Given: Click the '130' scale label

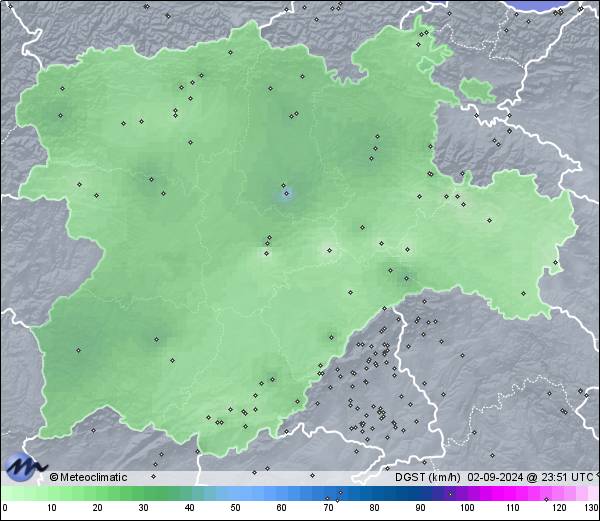Looking at the screenshot, I should [592, 508].
